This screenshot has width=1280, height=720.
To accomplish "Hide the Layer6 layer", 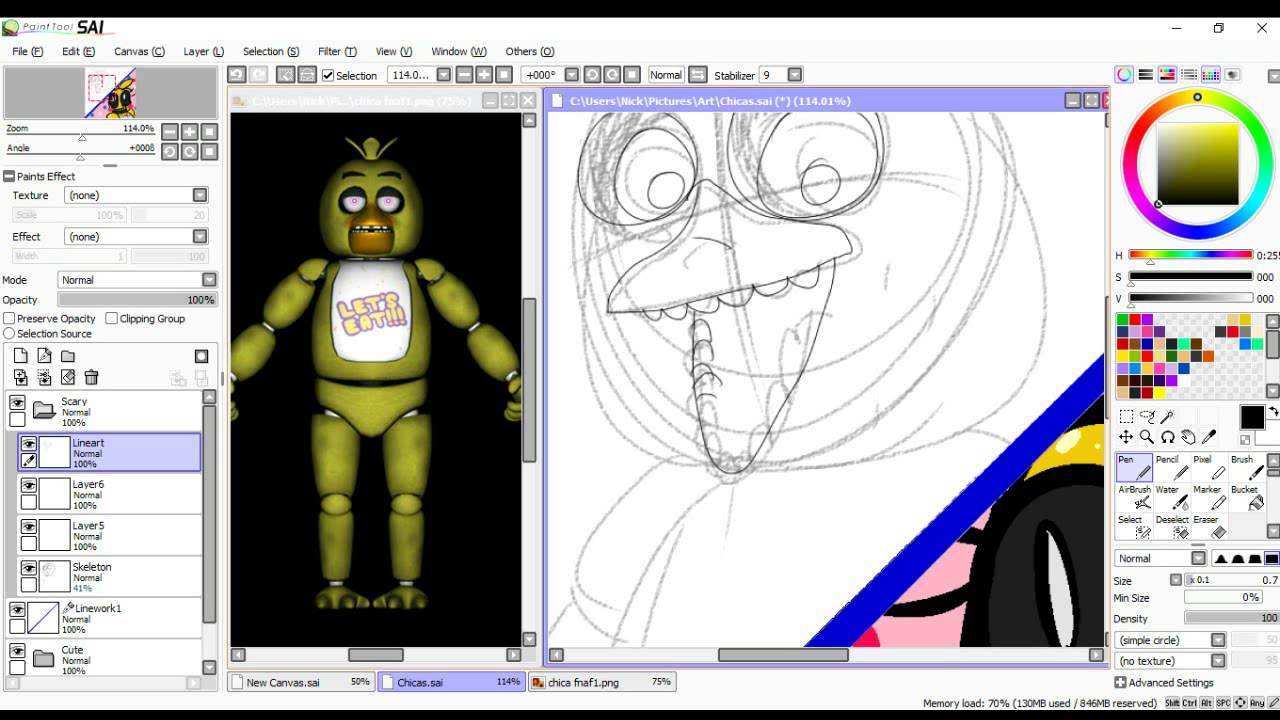I will point(29,485).
